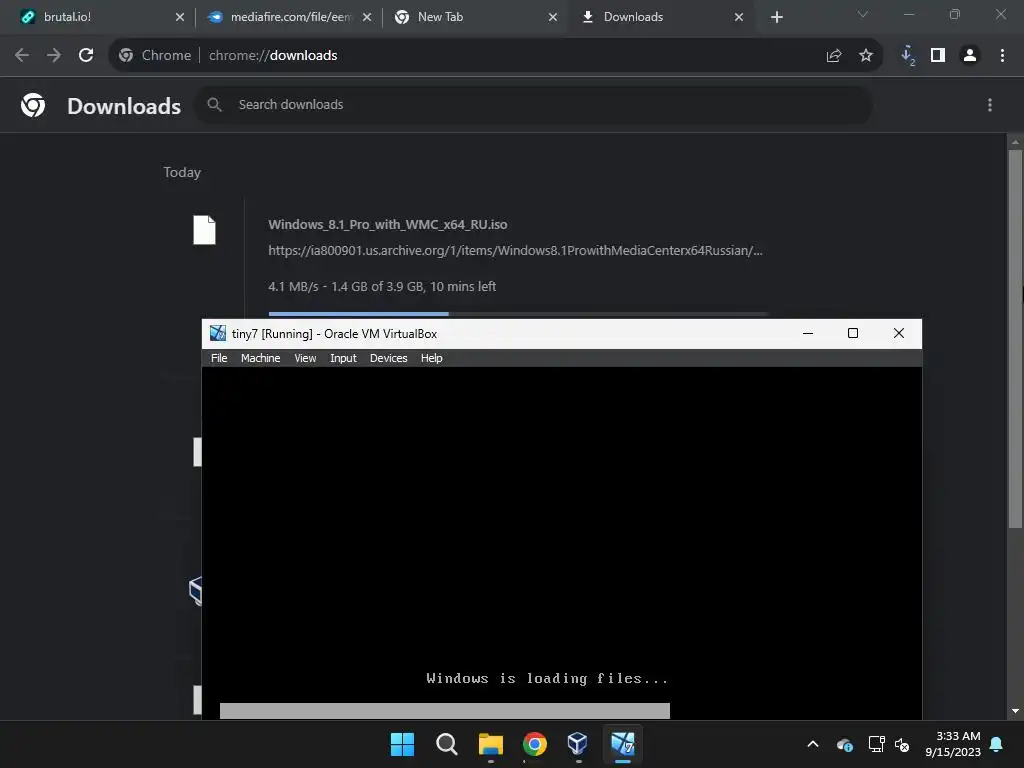
Task: Click Chrome forward navigation arrow
Action: (54, 56)
